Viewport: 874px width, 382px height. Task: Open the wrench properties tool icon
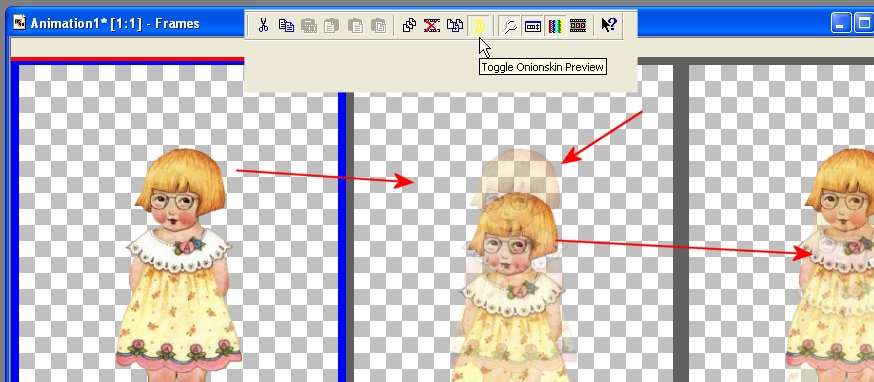(x=509, y=25)
